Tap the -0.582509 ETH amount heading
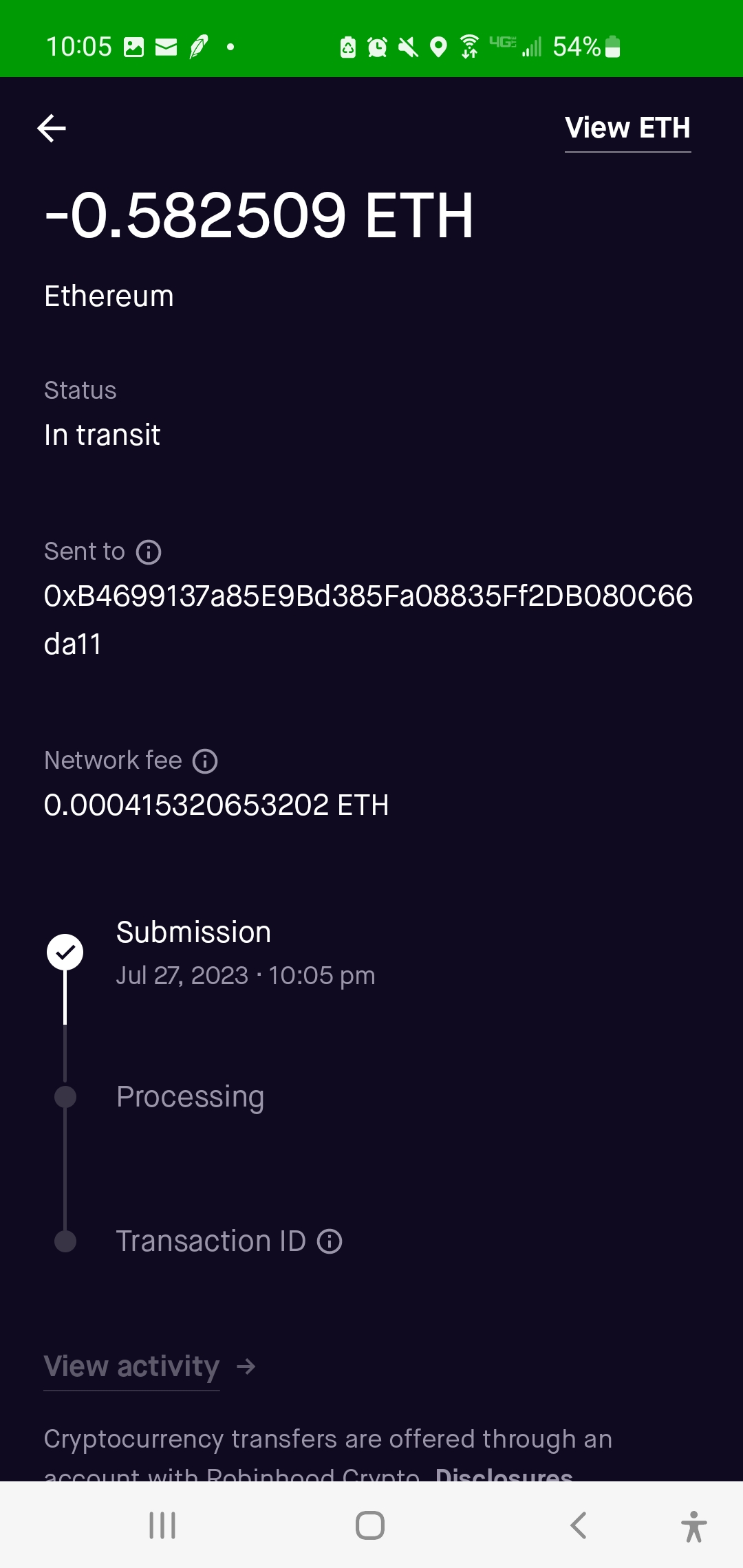 259,216
